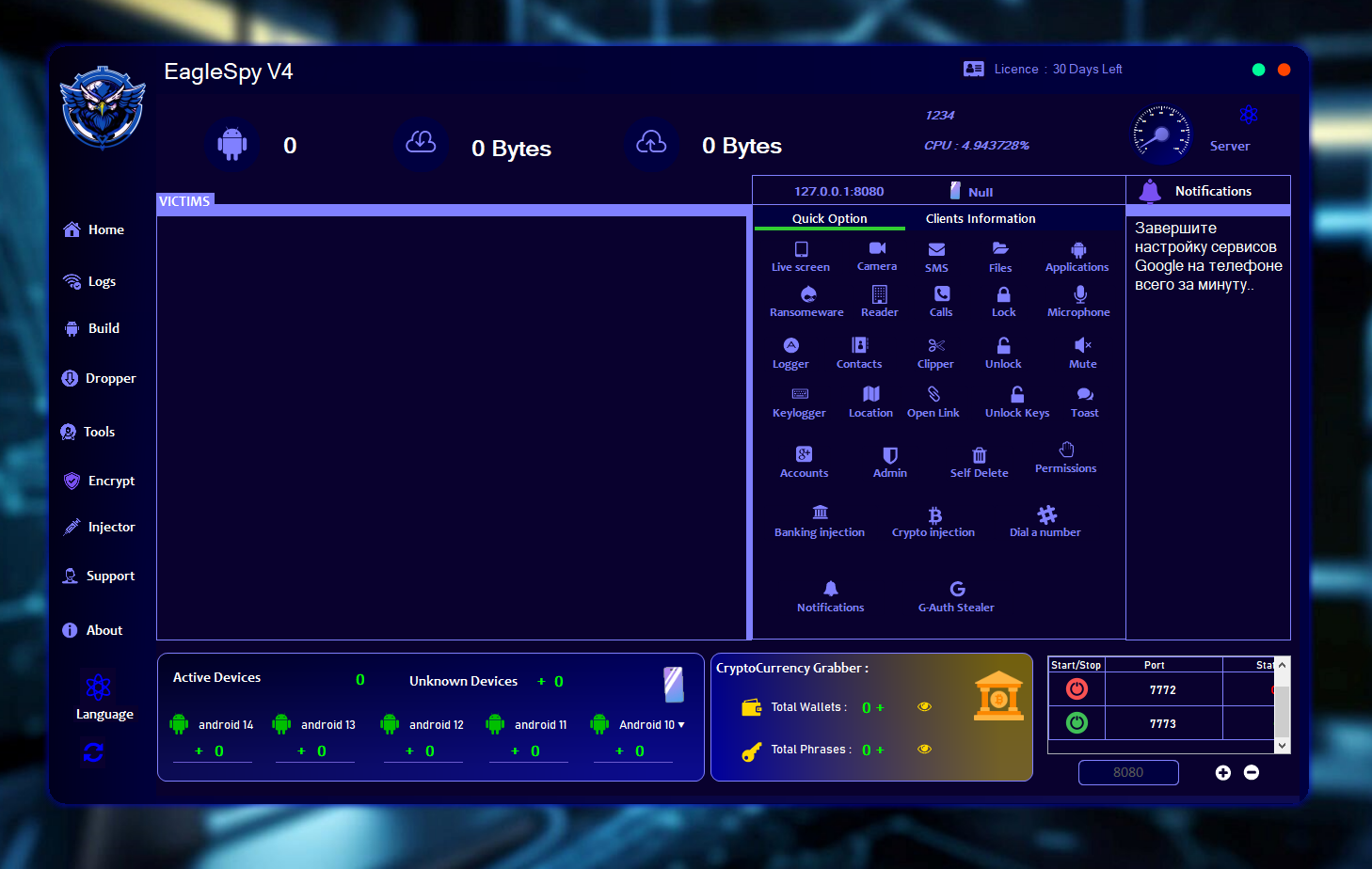Click the Notifications panel header
The width and height of the screenshot is (1372, 869).
point(1208,191)
